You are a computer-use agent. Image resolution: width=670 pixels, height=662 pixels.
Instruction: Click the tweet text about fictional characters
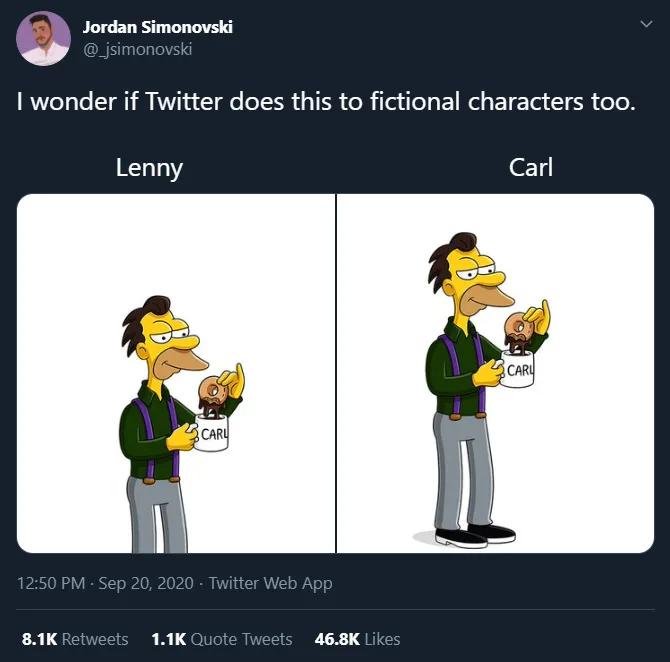pyautogui.click(x=326, y=102)
